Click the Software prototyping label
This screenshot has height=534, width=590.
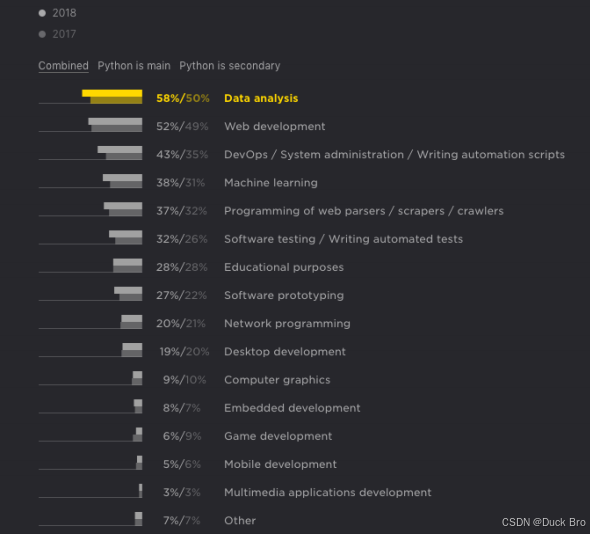coord(284,295)
